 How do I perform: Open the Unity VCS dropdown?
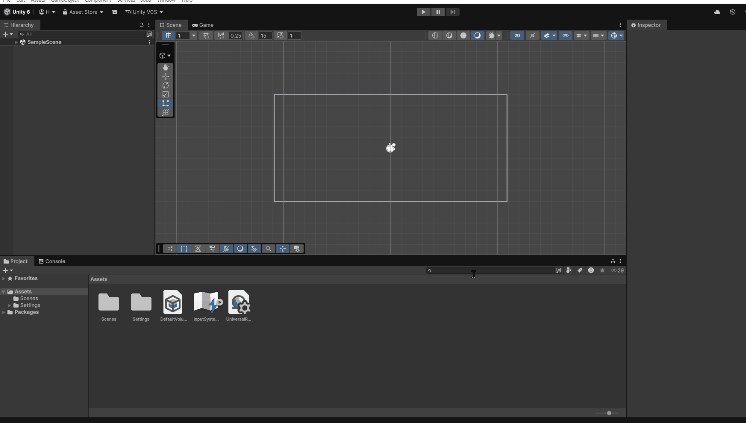point(144,12)
